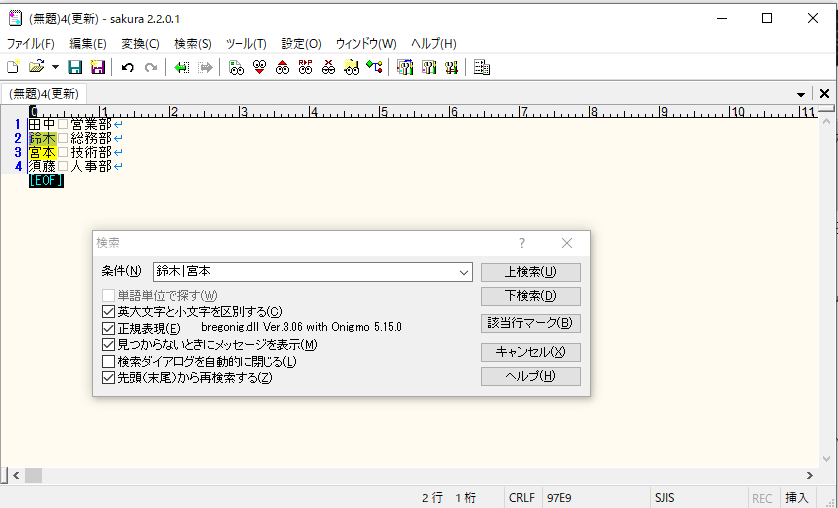The width and height of the screenshot is (838, 508).
Task: Switch to the (無題)4(更新) tab
Action: pyautogui.click(x=44, y=94)
